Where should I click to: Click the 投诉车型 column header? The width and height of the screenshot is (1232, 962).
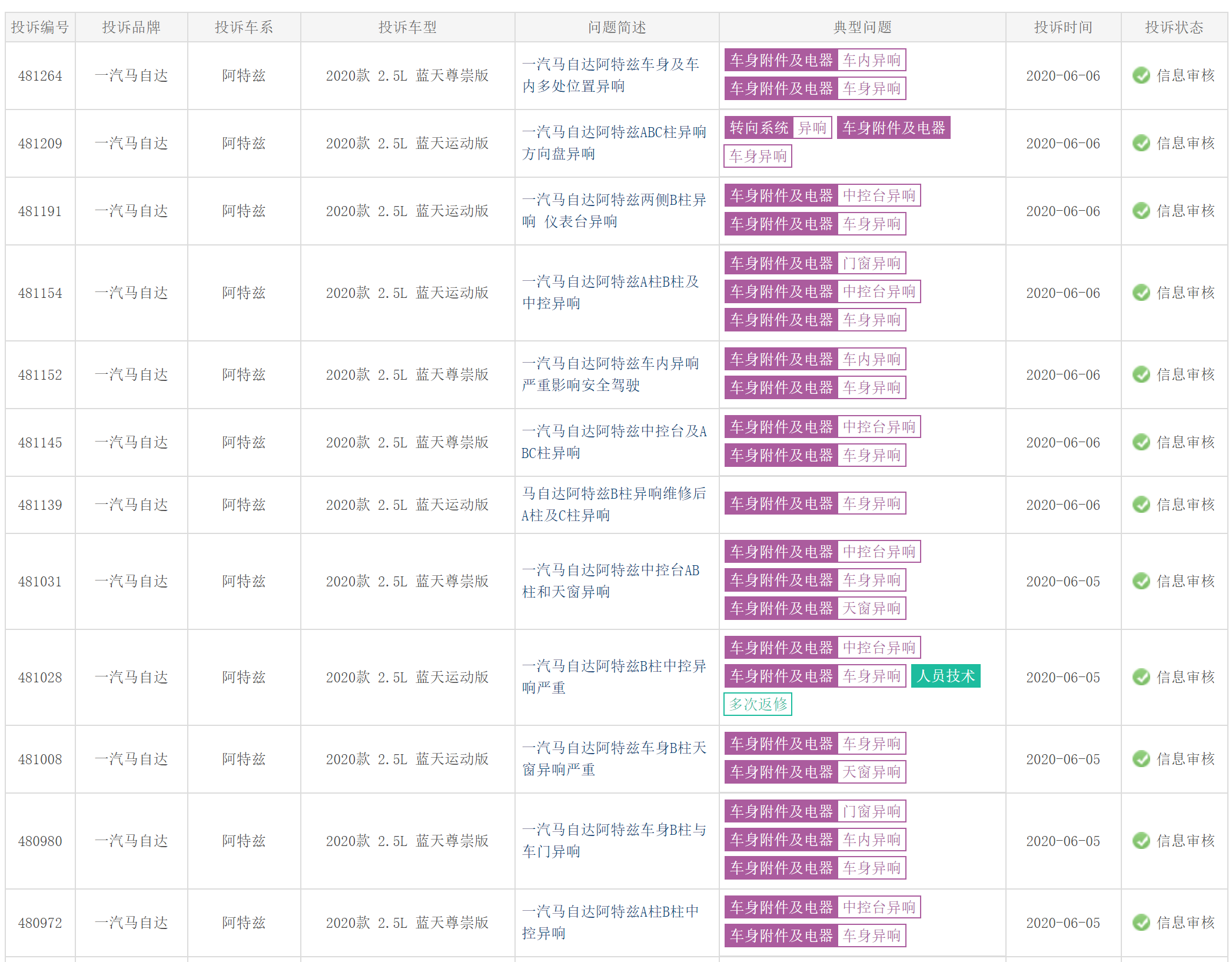[x=407, y=28]
